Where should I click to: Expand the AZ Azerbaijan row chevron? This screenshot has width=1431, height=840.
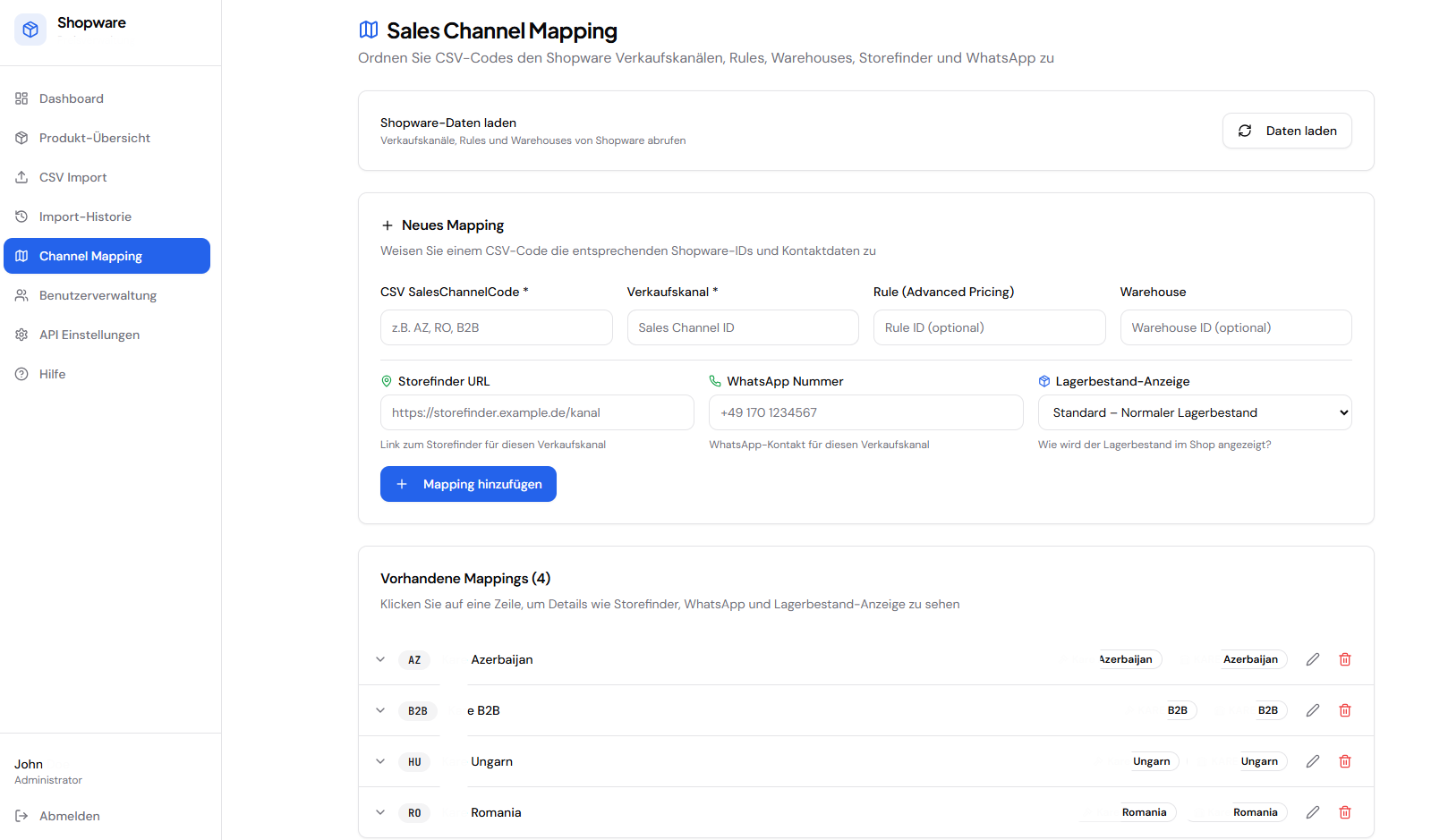coord(380,659)
